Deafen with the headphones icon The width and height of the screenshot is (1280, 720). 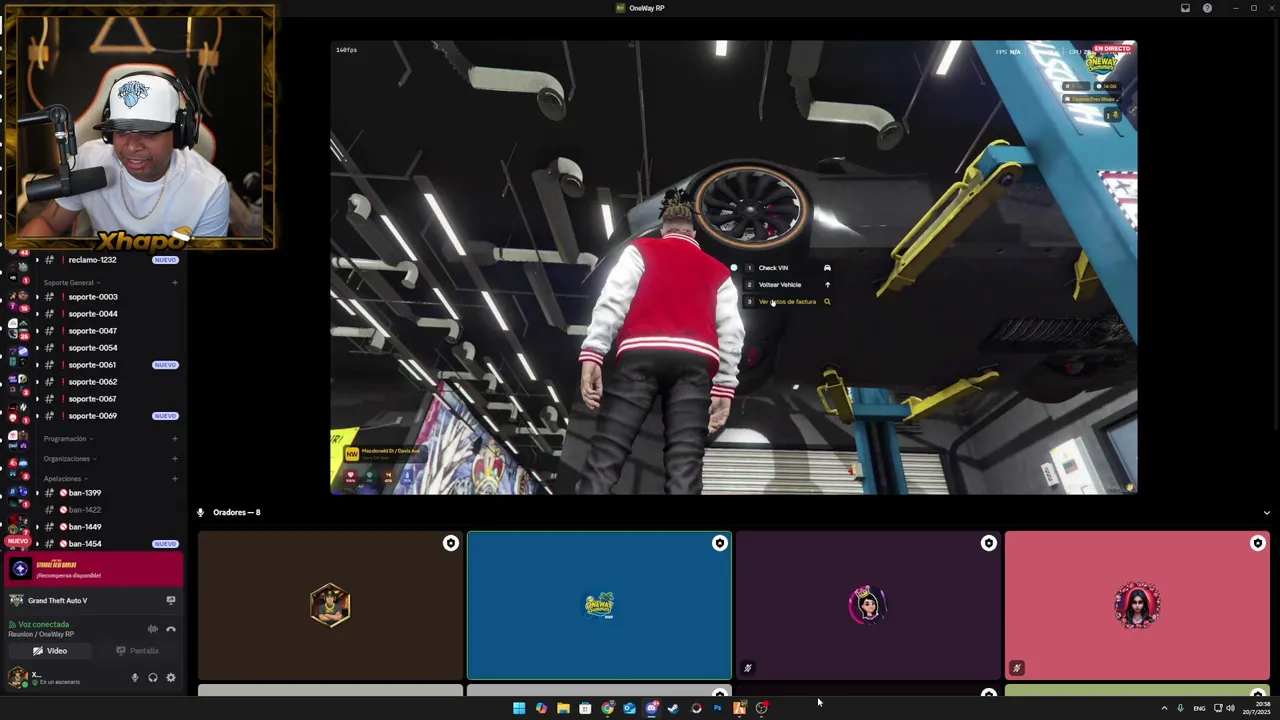click(x=153, y=678)
